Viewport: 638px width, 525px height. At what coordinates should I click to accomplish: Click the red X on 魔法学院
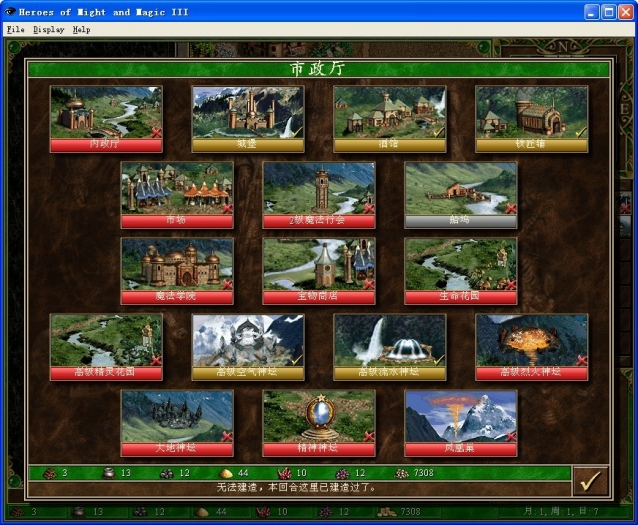[x=227, y=284]
